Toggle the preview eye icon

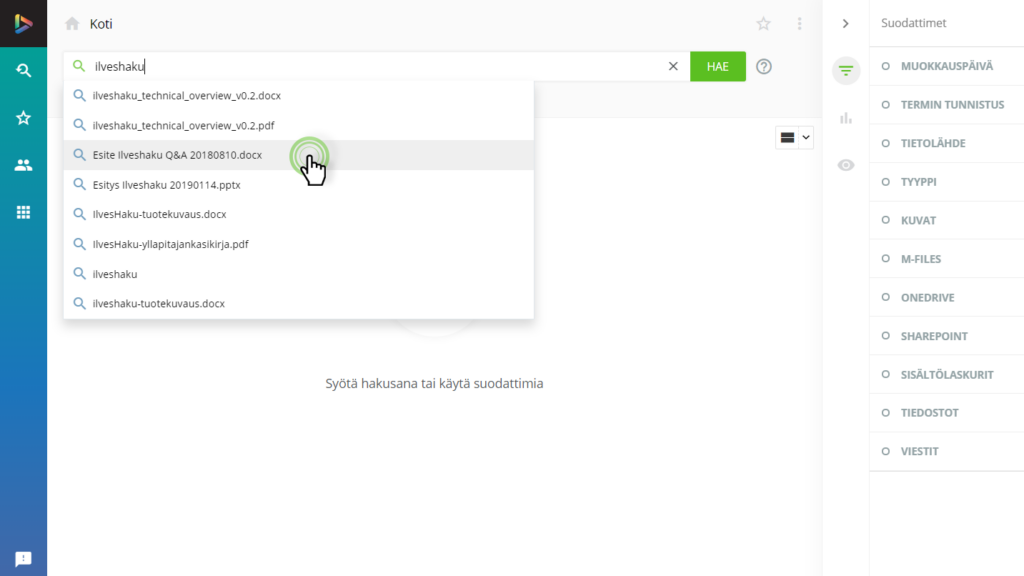point(846,165)
